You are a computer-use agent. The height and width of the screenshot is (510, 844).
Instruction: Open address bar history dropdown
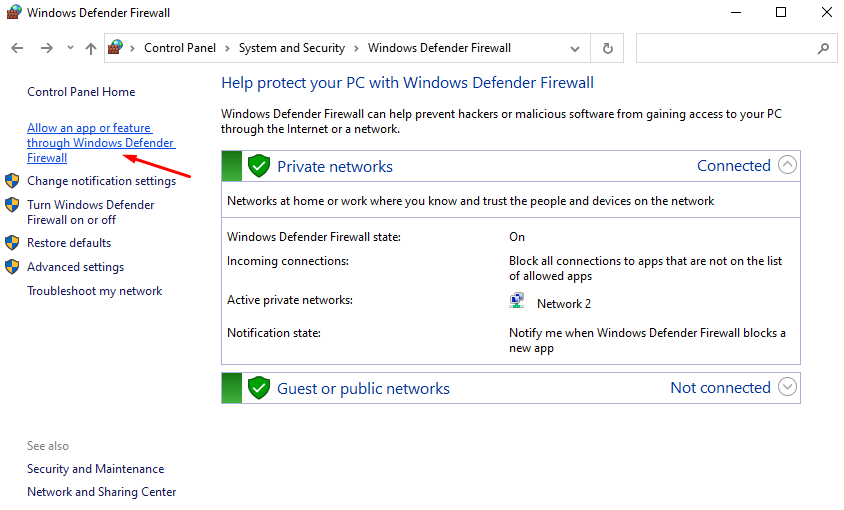coord(576,48)
